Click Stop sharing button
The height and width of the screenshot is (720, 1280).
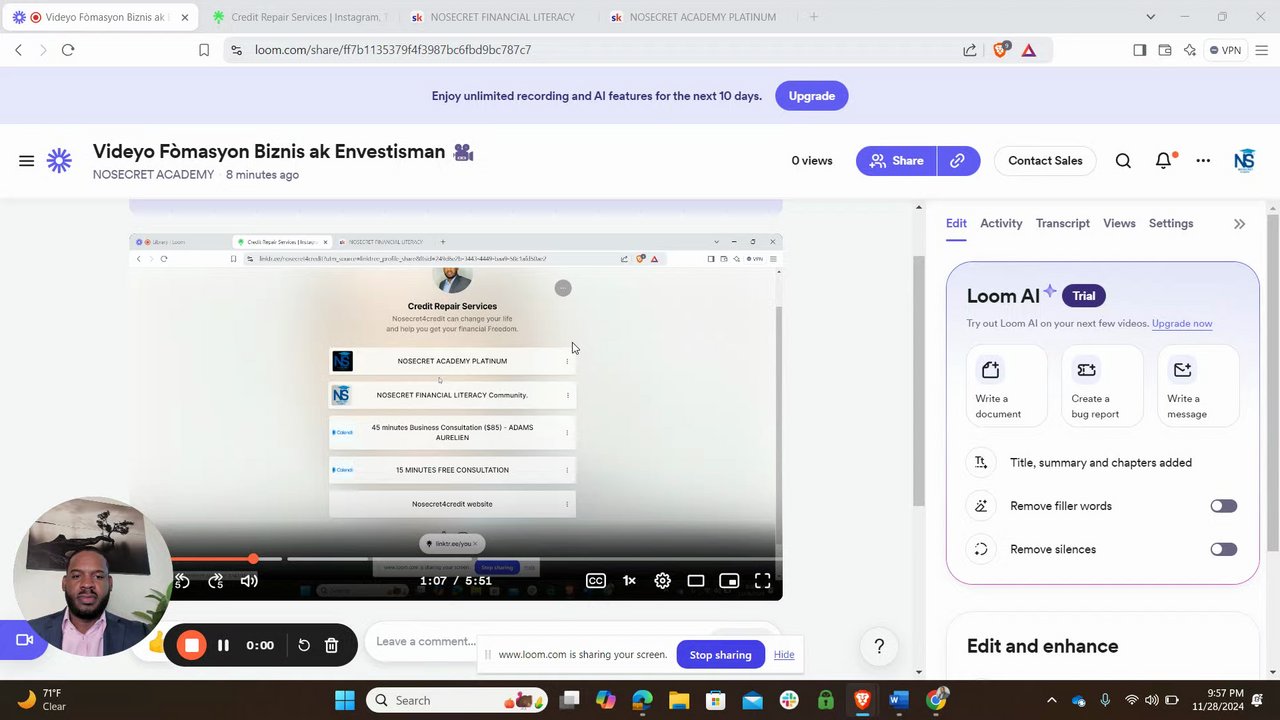point(720,655)
